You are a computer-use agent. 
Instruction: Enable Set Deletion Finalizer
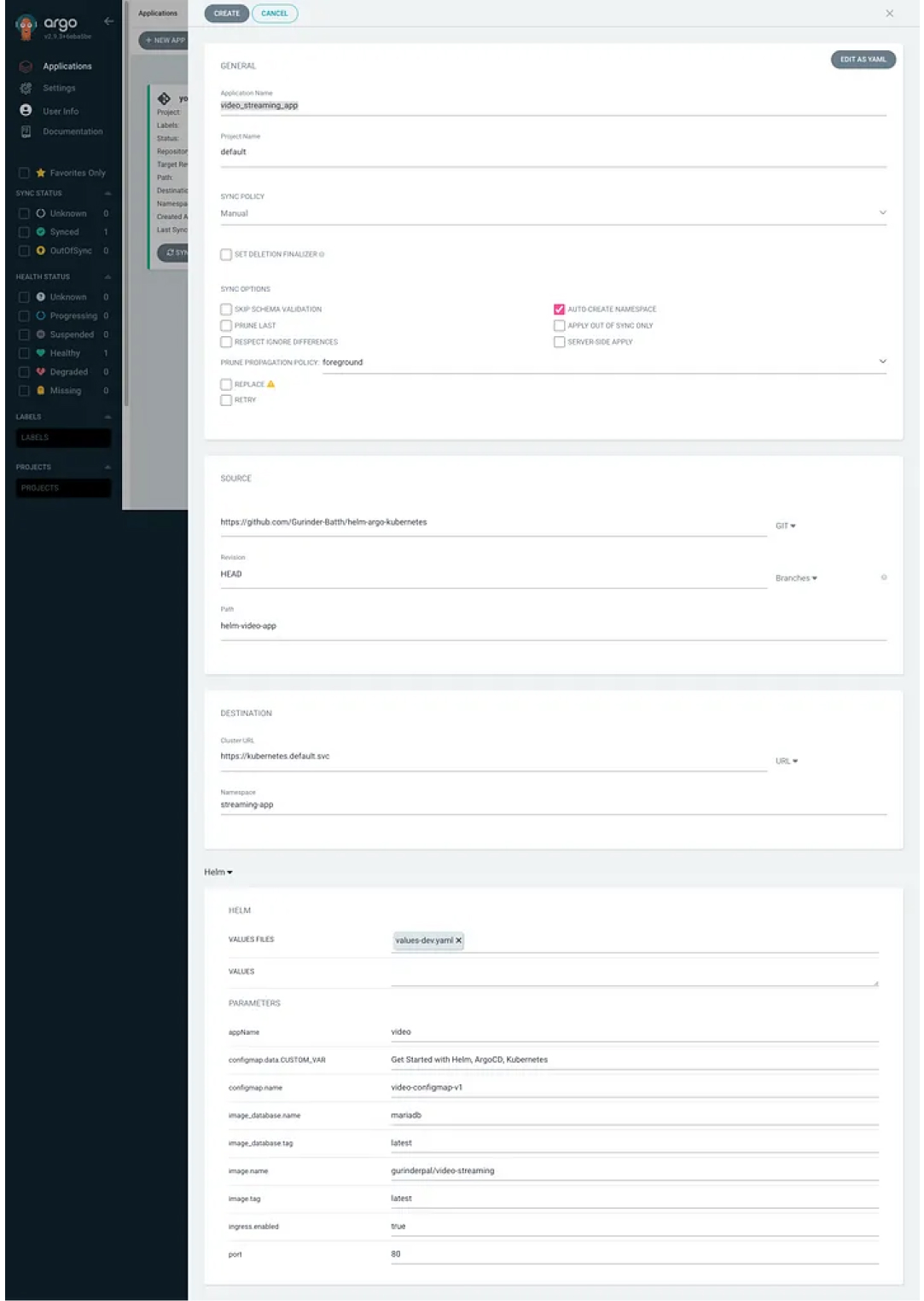[225, 253]
